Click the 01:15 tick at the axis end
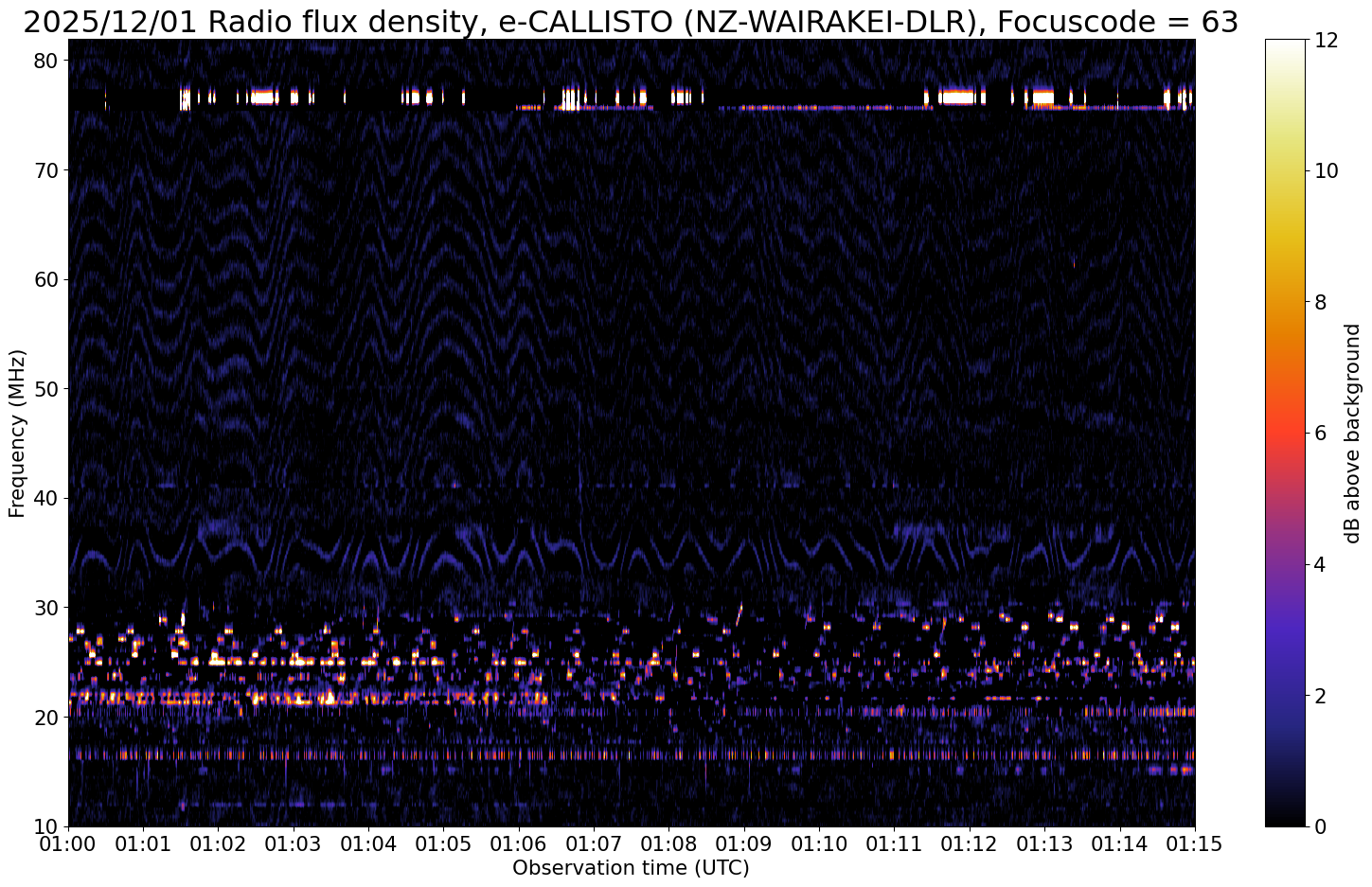Image resolution: width=1372 pixels, height=887 pixels. pos(1194,842)
